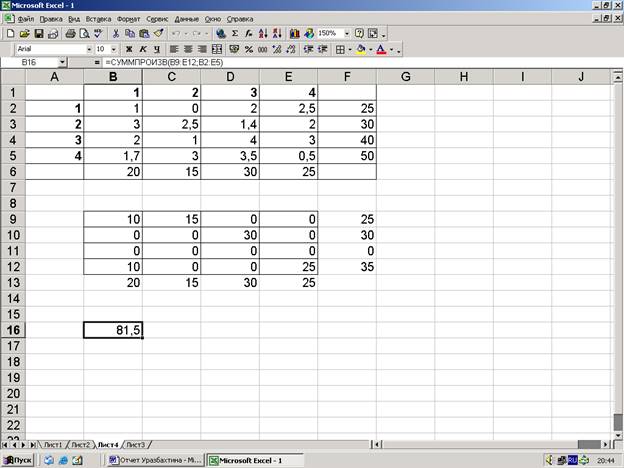This screenshot has height=468, width=624.
Task: Open the Правка menu
Action: tap(51, 19)
